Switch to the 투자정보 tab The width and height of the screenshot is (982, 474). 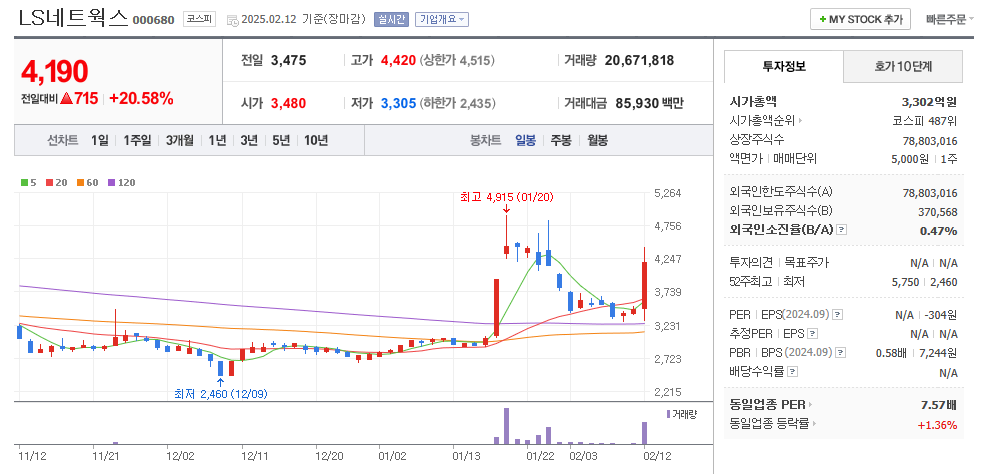tap(783, 66)
